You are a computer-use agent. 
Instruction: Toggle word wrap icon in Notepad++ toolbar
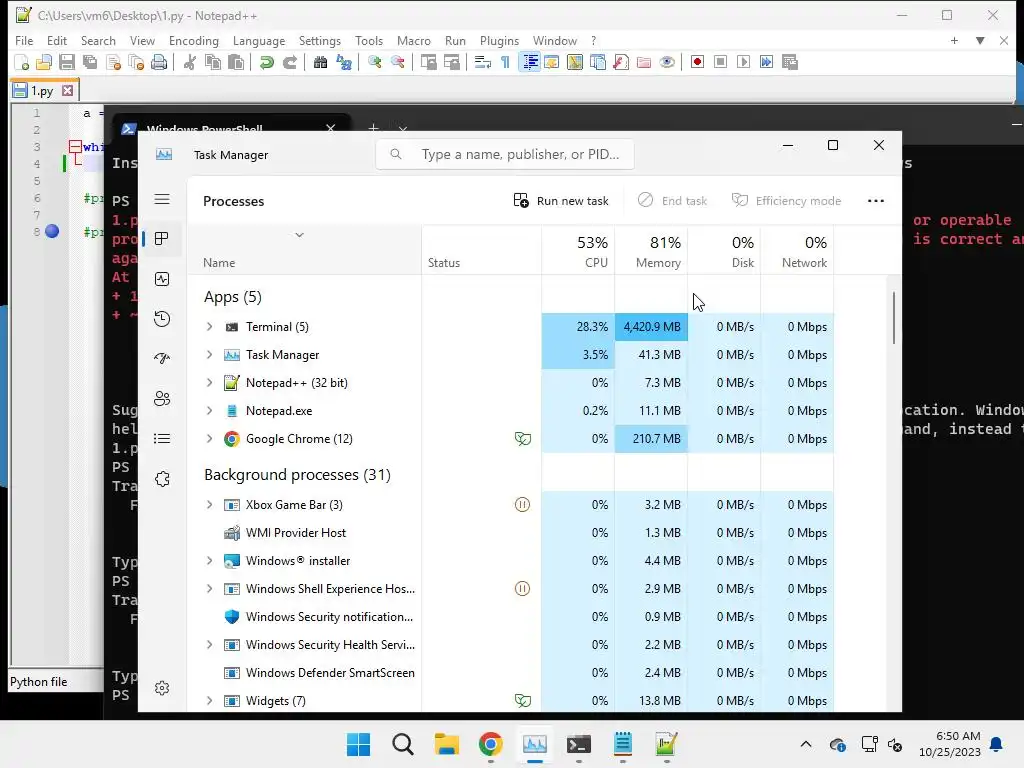click(x=483, y=62)
